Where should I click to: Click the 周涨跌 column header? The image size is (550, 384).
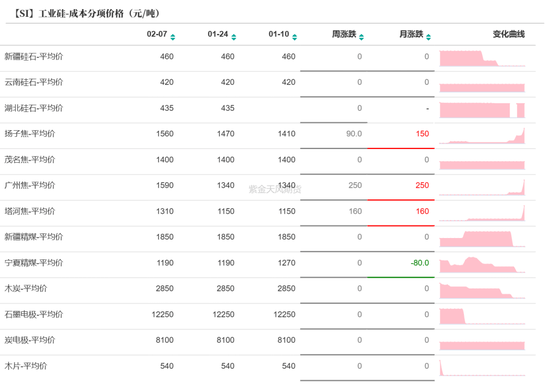(344, 34)
